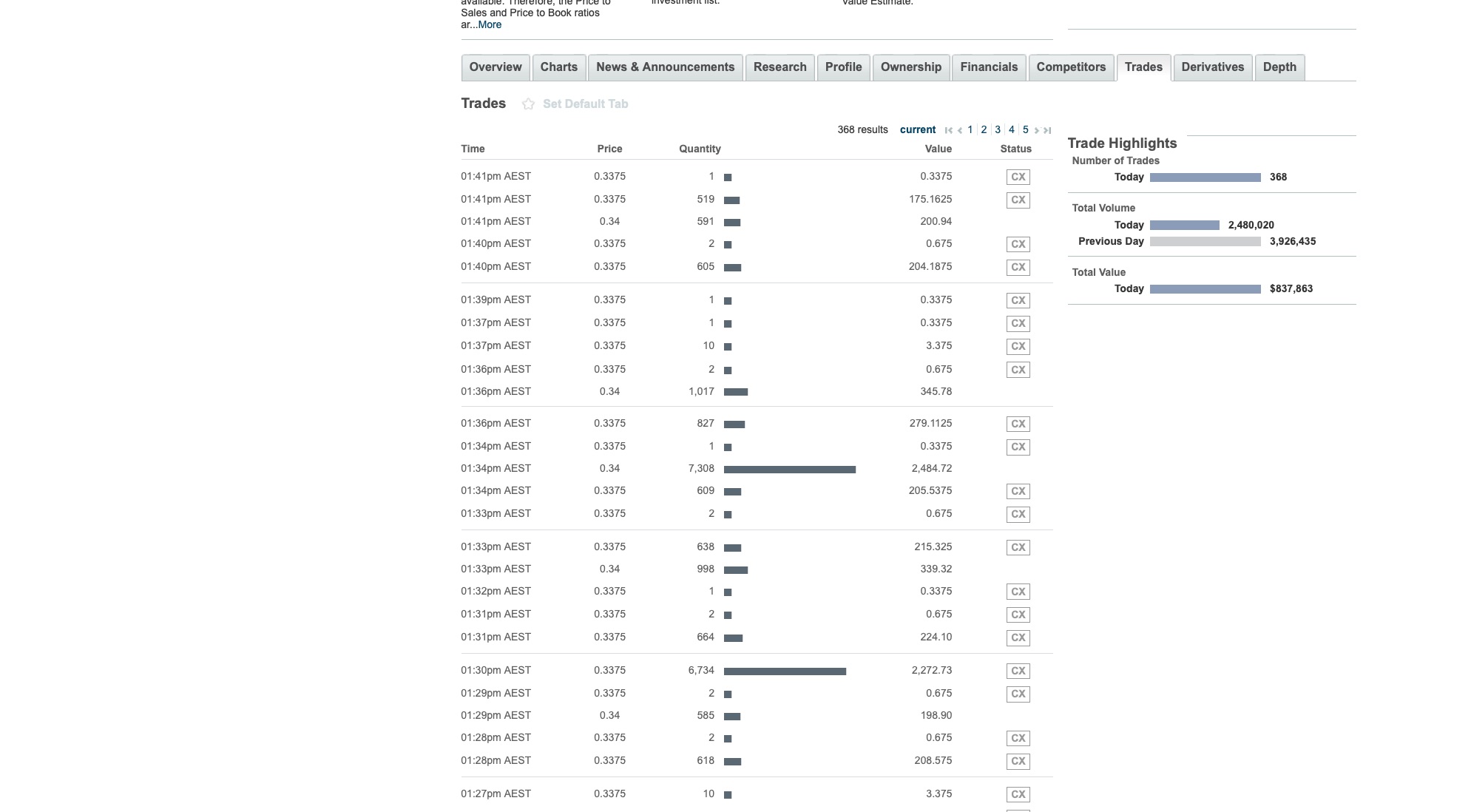
Task: Jump to last page of trade results
Action: tap(1047, 130)
